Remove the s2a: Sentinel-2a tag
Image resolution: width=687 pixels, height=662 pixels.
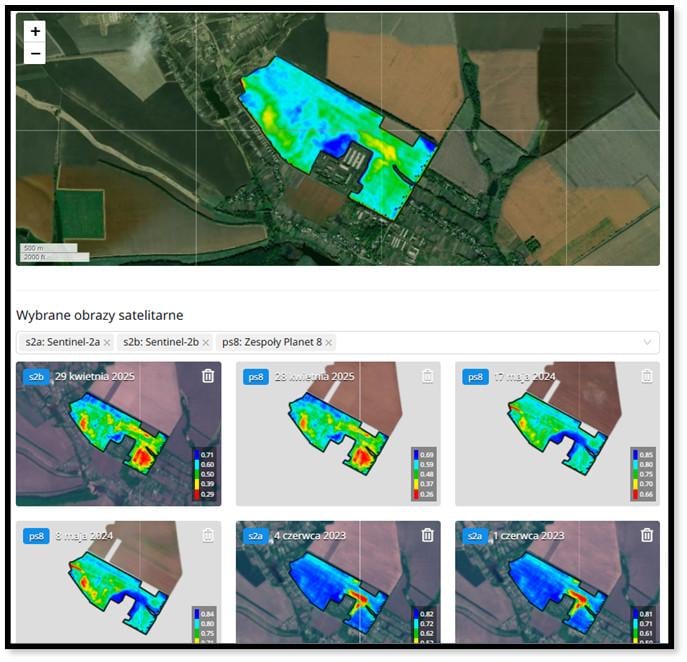[107, 343]
